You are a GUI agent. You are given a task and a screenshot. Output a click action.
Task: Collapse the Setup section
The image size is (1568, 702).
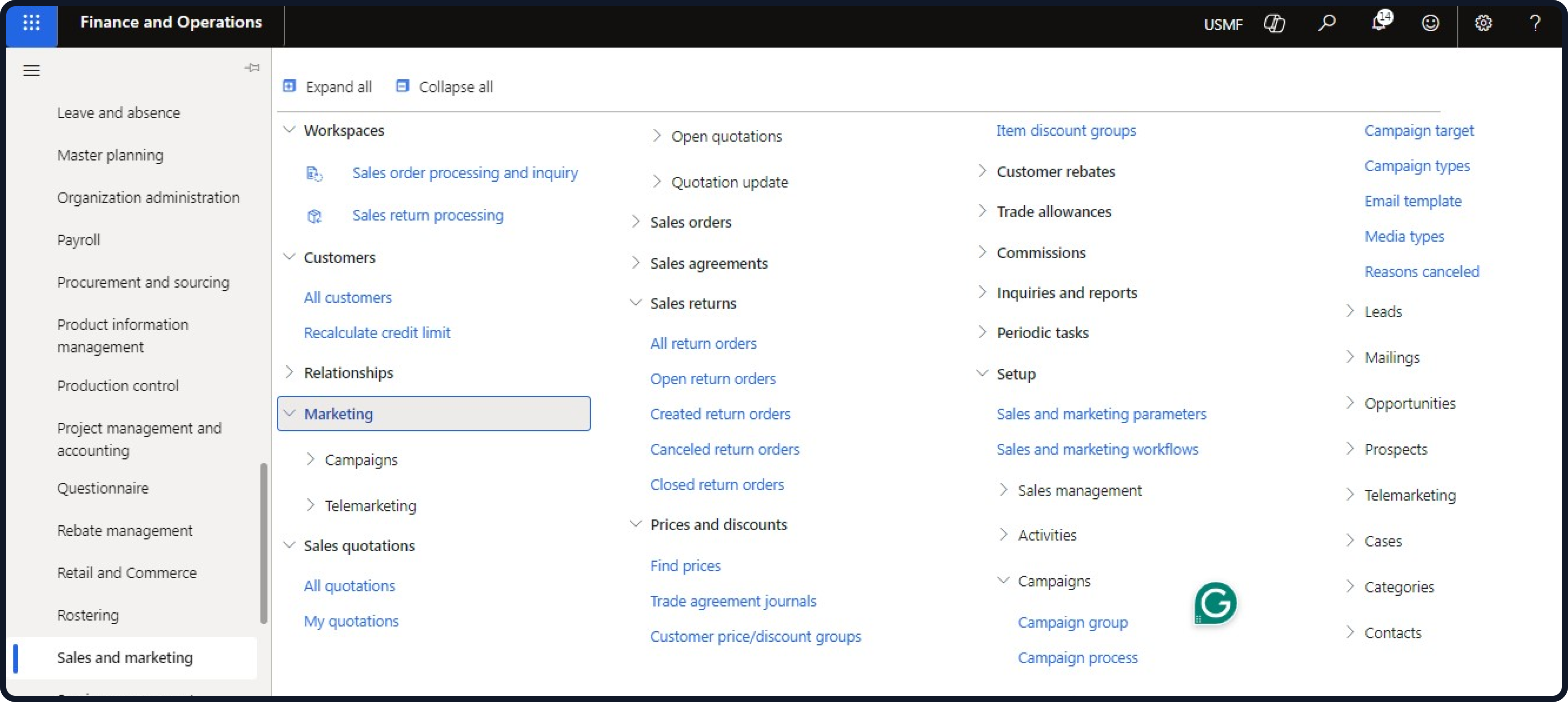(982, 373)
